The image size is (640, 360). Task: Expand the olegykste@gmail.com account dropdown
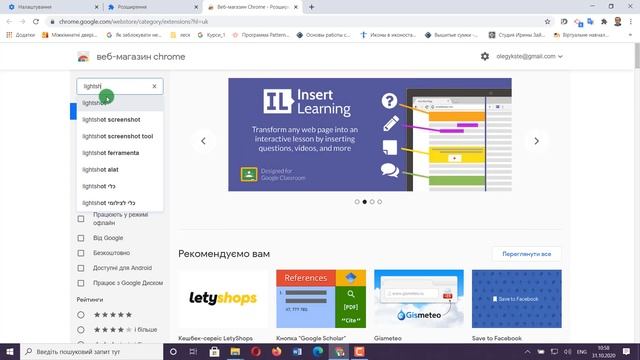point(529,56)
